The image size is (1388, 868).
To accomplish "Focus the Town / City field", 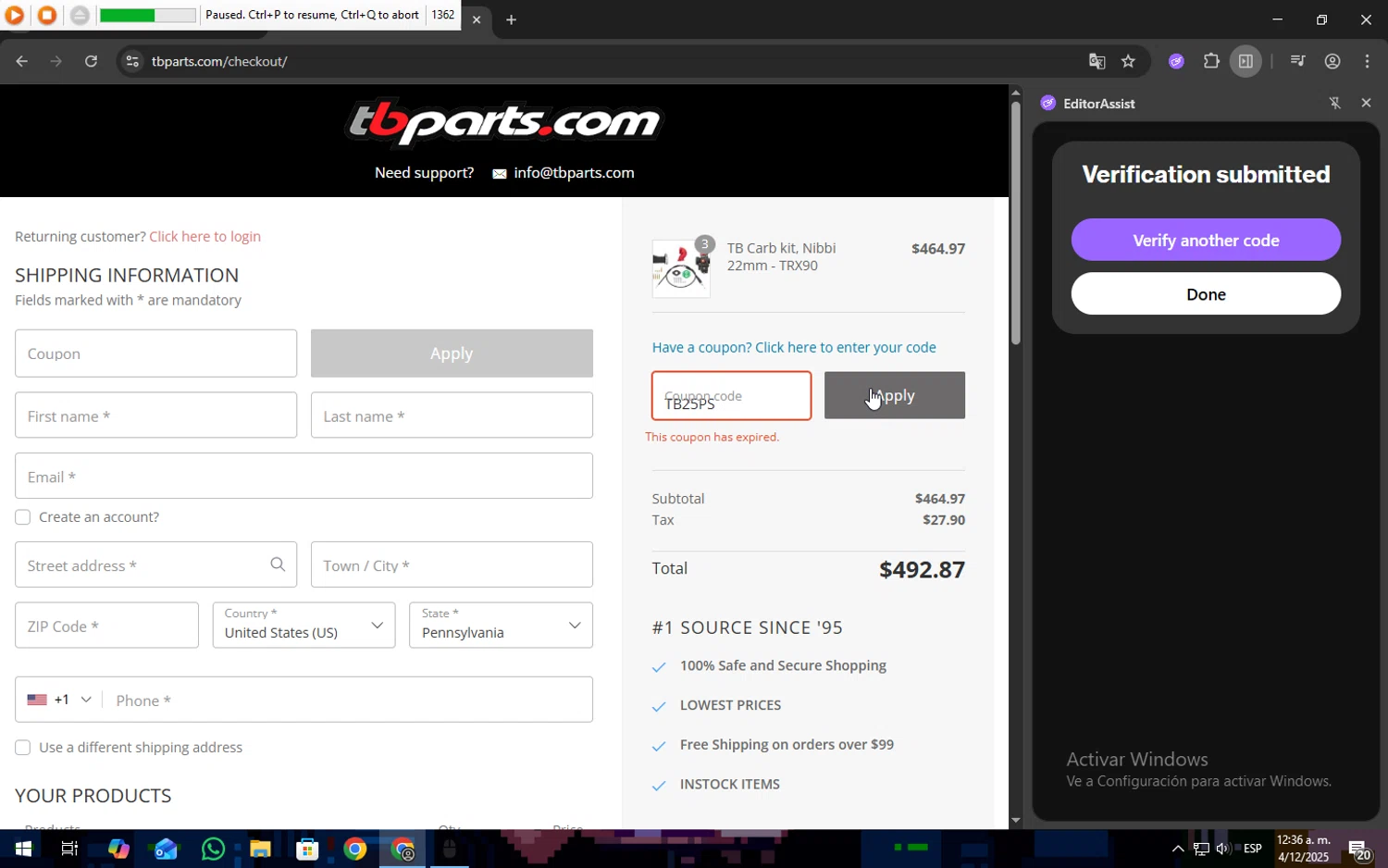I will coord(452,564).
